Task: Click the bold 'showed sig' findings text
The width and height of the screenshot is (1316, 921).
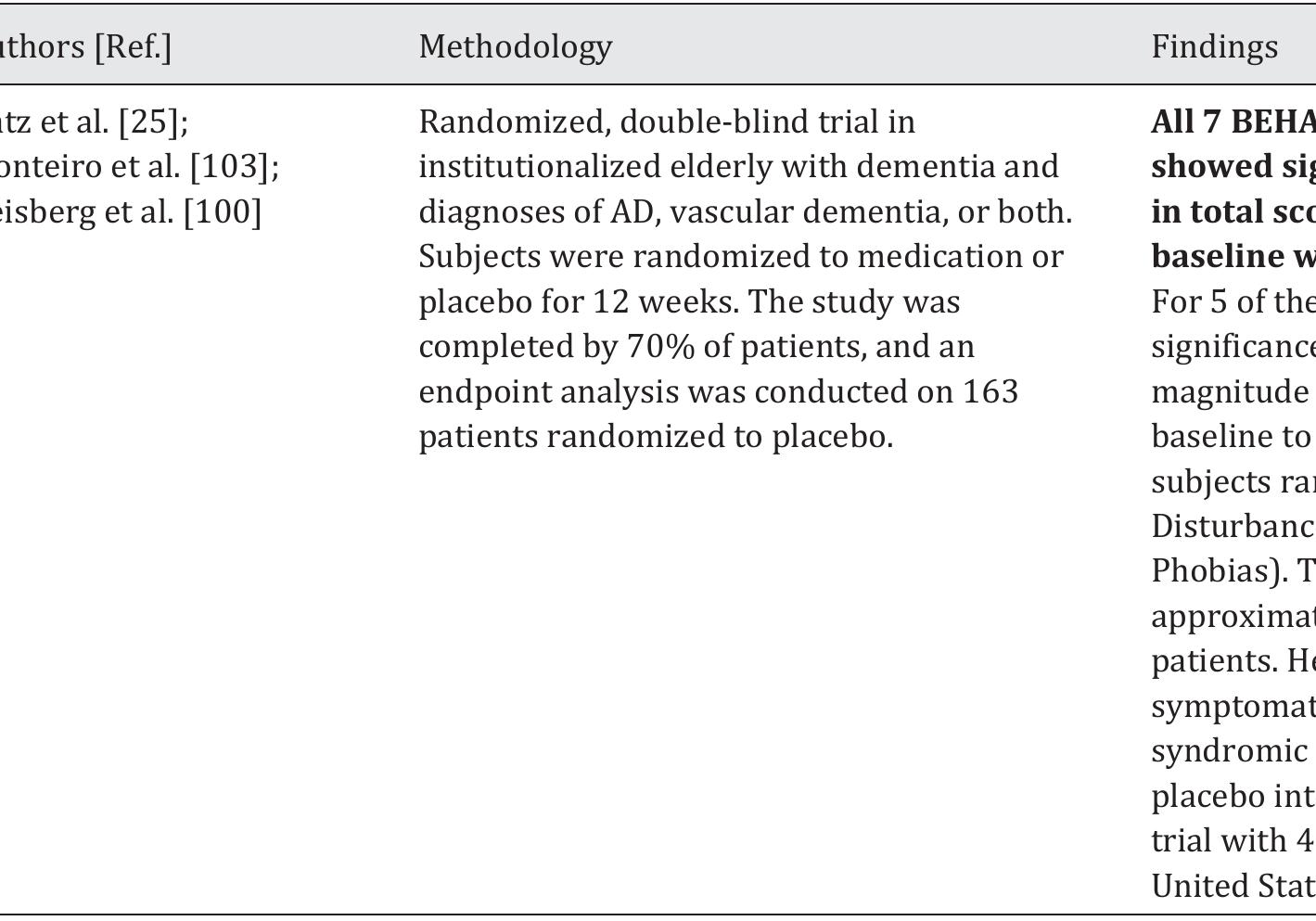Action: 1233,167
